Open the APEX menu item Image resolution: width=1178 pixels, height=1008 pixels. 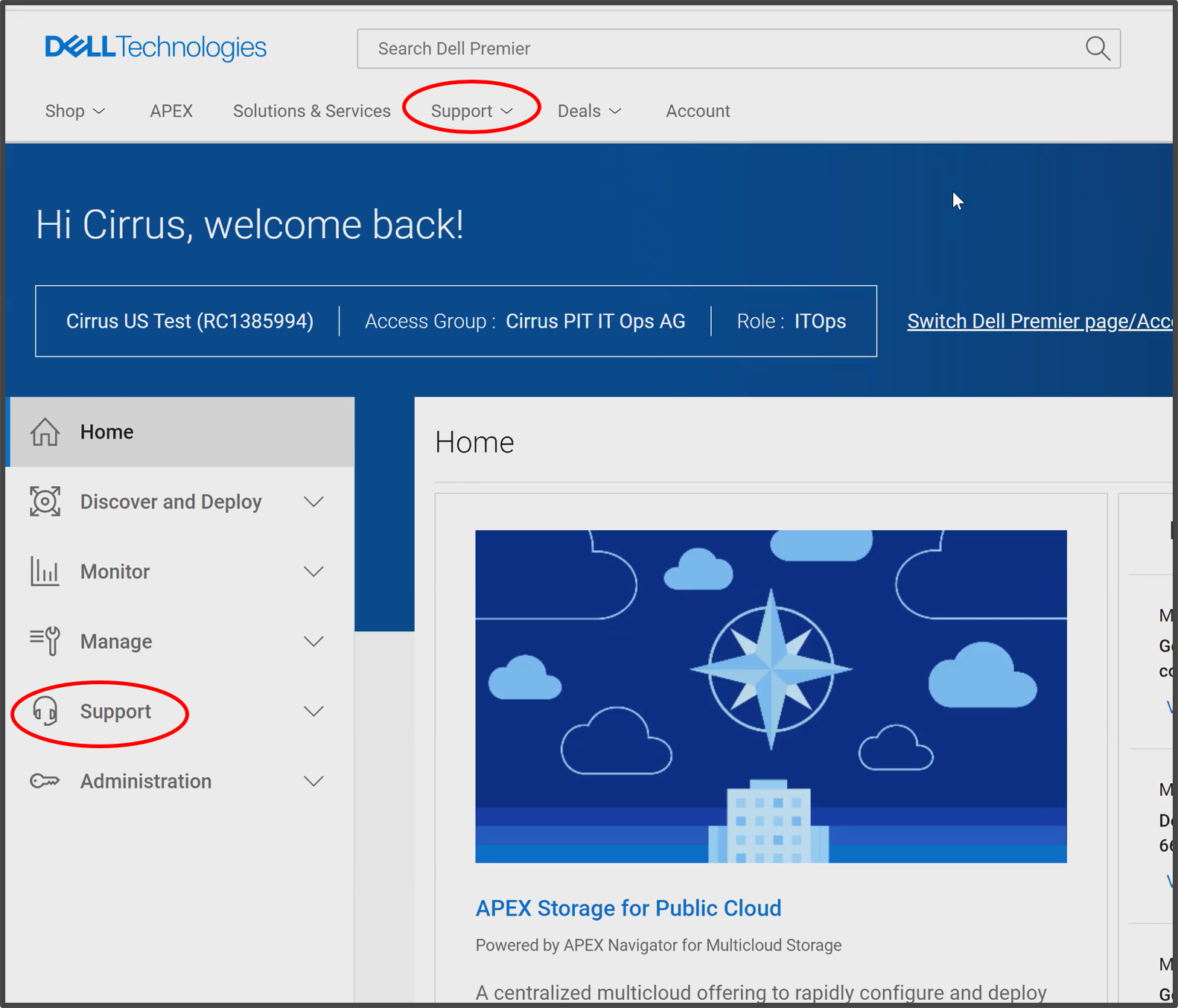[171, 111]
